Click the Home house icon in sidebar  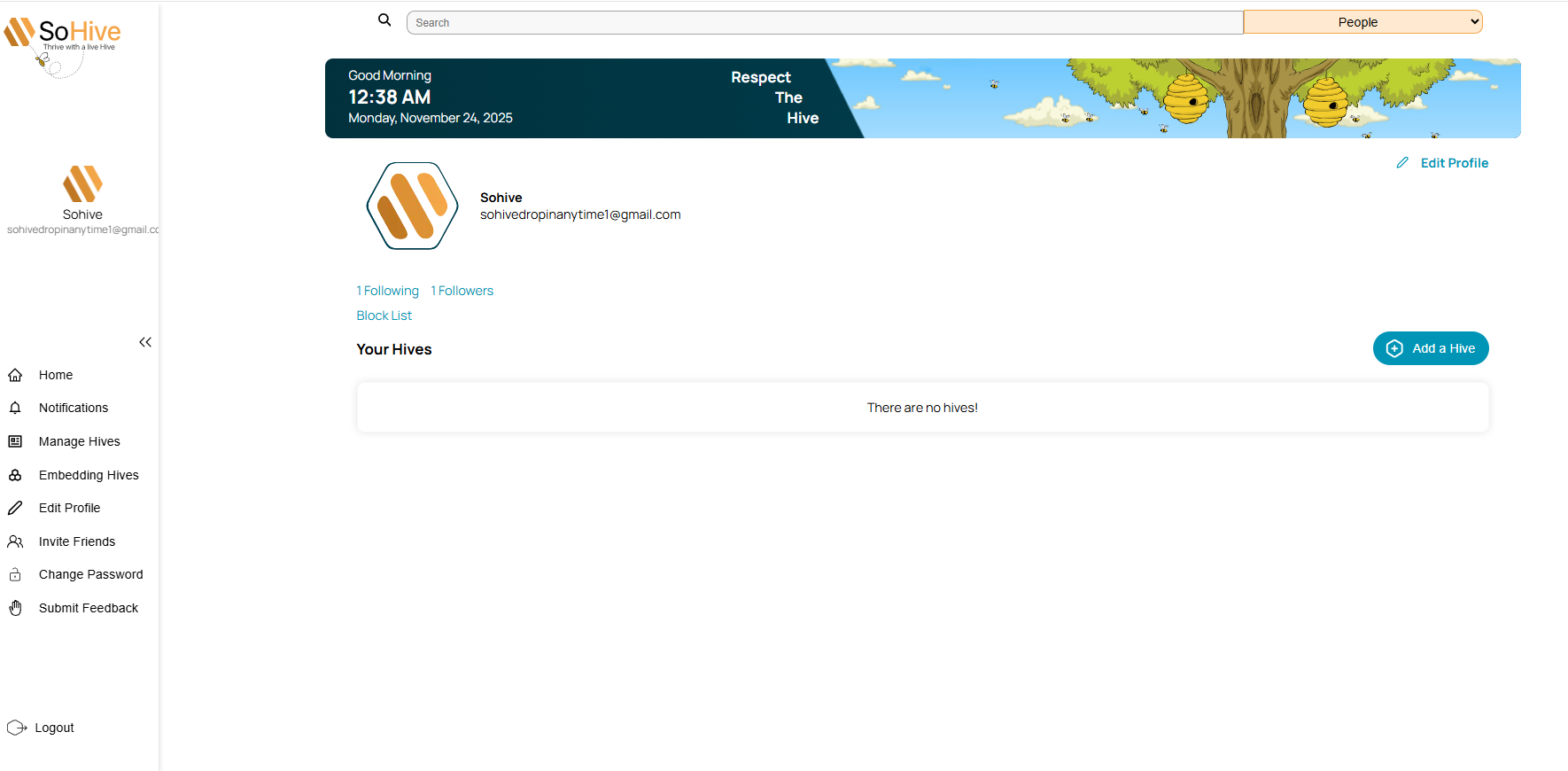pyautogui.click(x=15, y=375)
